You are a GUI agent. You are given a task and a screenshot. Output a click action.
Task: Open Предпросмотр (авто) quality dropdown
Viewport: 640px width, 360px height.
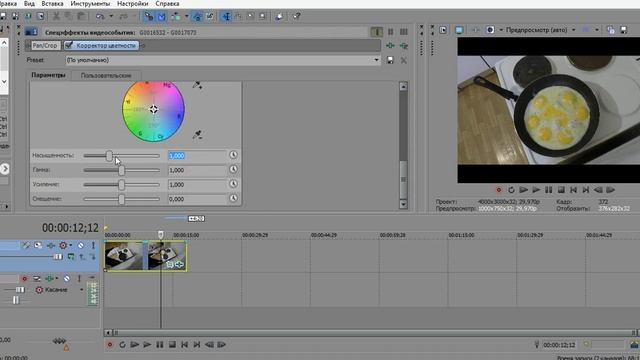click(573, 30)
